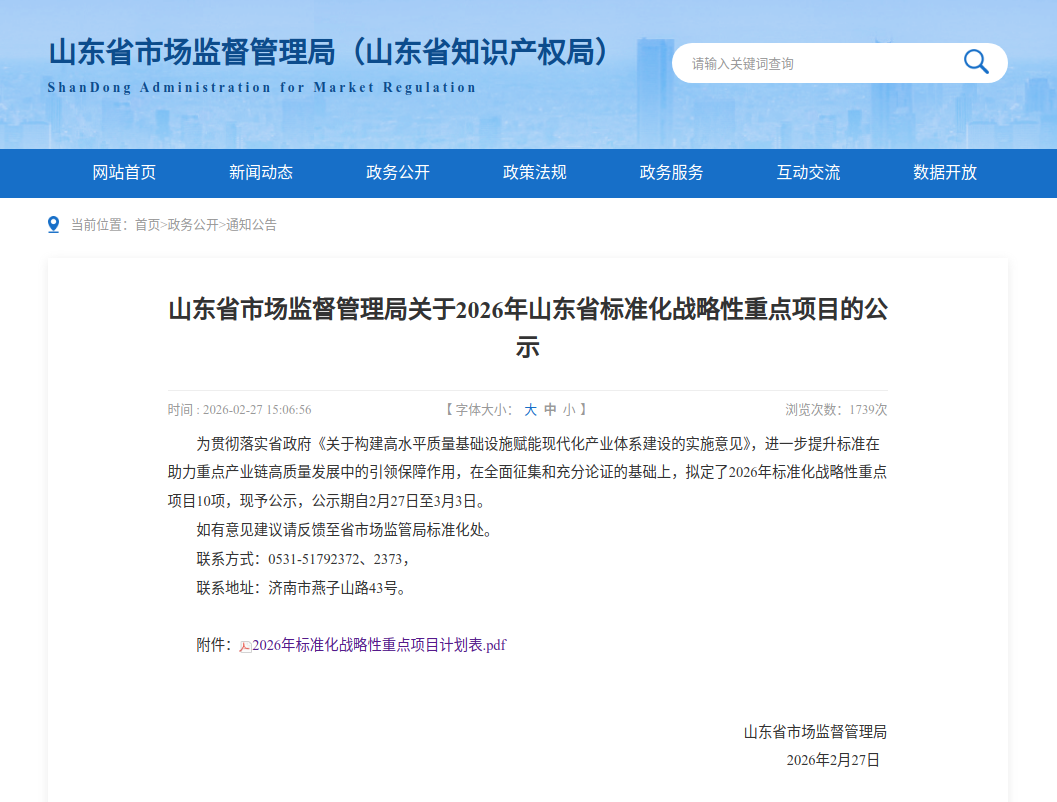Screen dimensions: 1057x802
Task: Click the search magnifier icon
Action: pyautogui.click(x=975, y=62)
